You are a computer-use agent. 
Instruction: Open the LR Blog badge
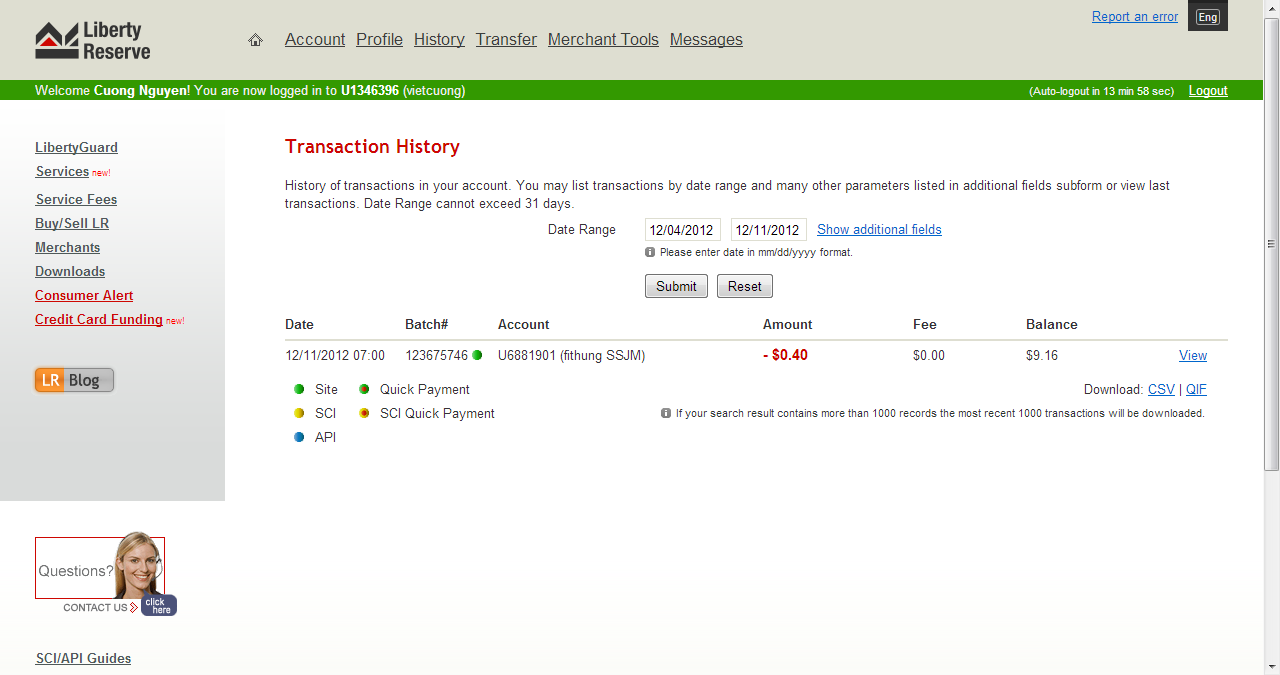74,380
